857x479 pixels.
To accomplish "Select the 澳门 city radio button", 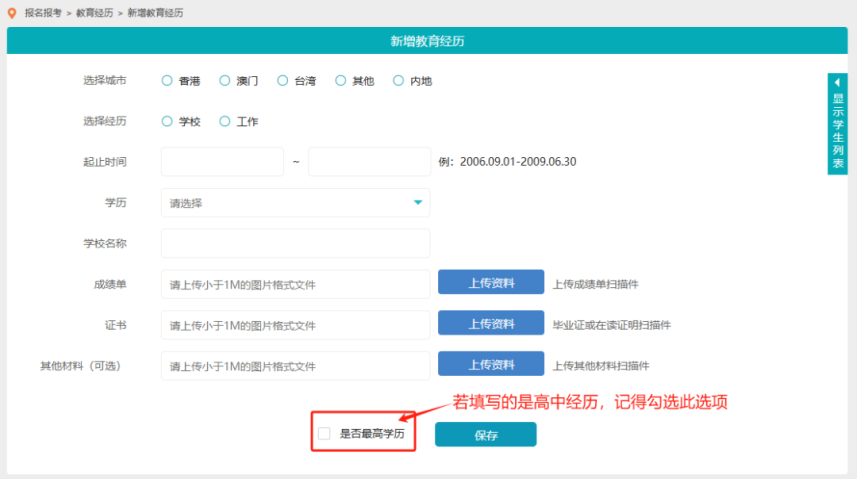I will 225,81.
